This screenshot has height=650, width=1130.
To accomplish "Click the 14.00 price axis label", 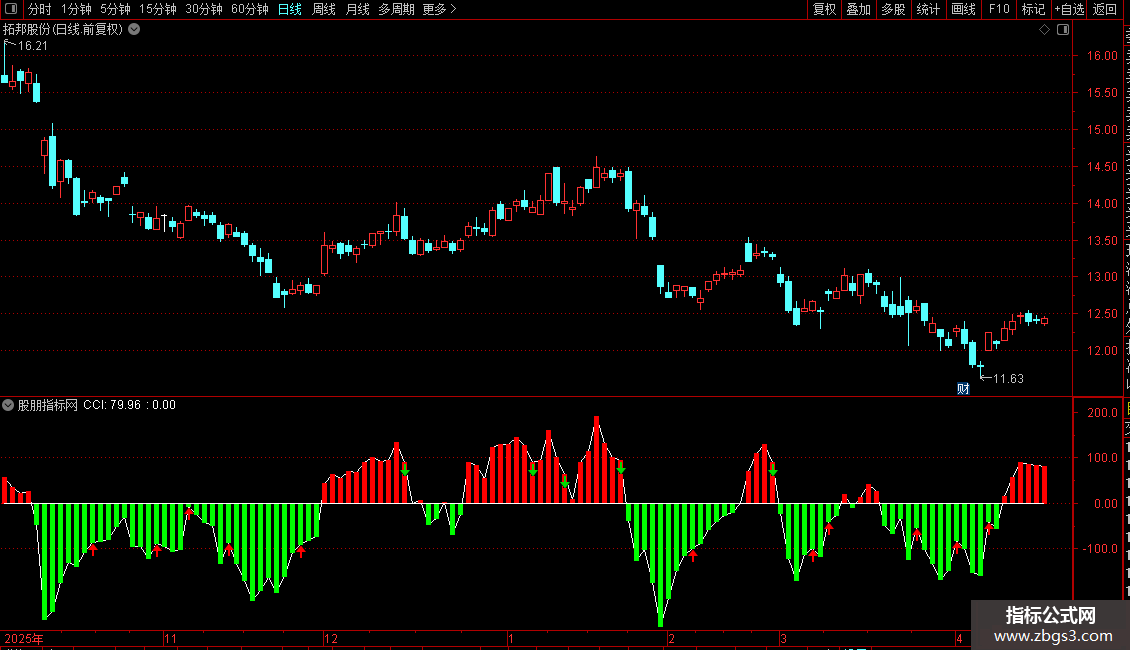I will [1102, 204].
